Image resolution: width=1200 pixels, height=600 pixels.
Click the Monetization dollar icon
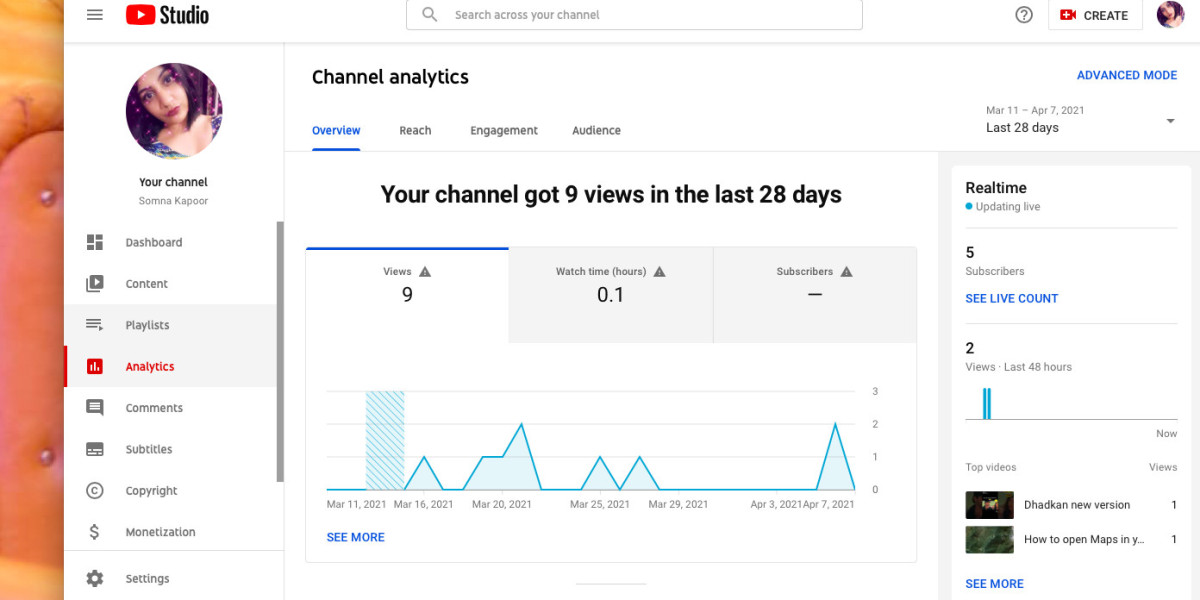click(x=95, y=532)
